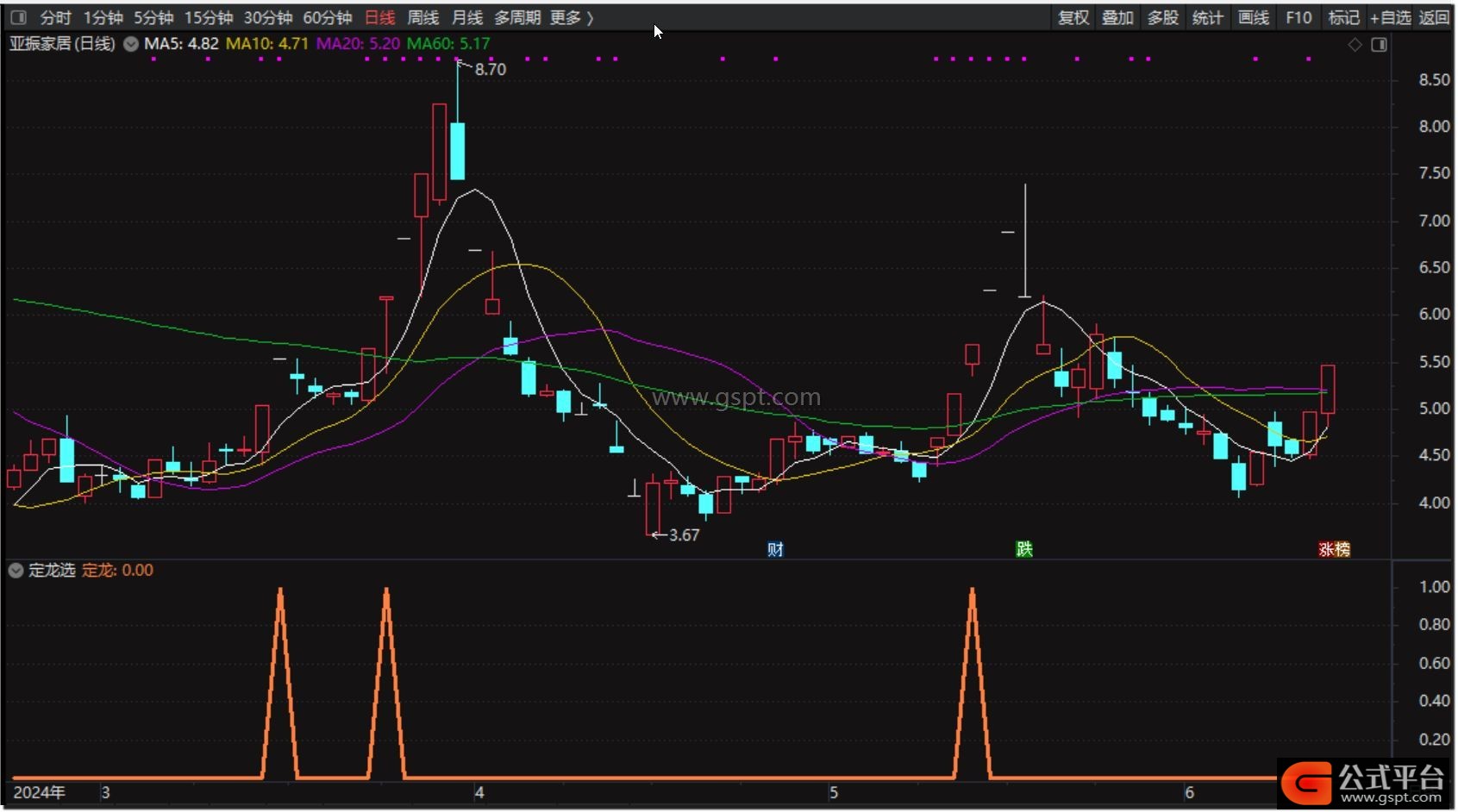Image resolution: width=1458 pixels, height=812 pixels.
Task: Open the 定龙选 indicator dropdown arrow
Action: (16, 571)
